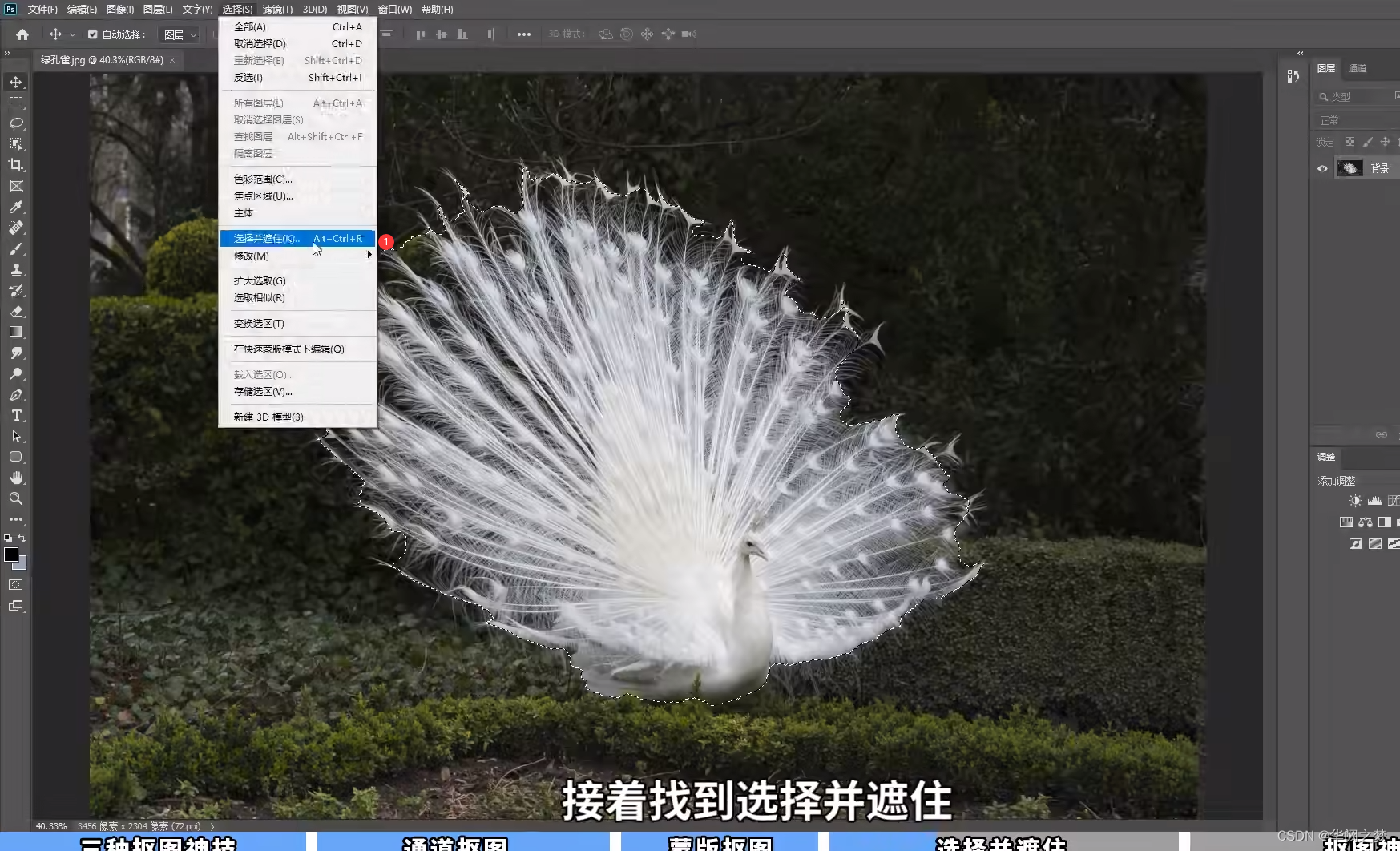Collapse the right panels double arrow
The width and height of the screenshot is (1400, 851).
point(1300,53)
